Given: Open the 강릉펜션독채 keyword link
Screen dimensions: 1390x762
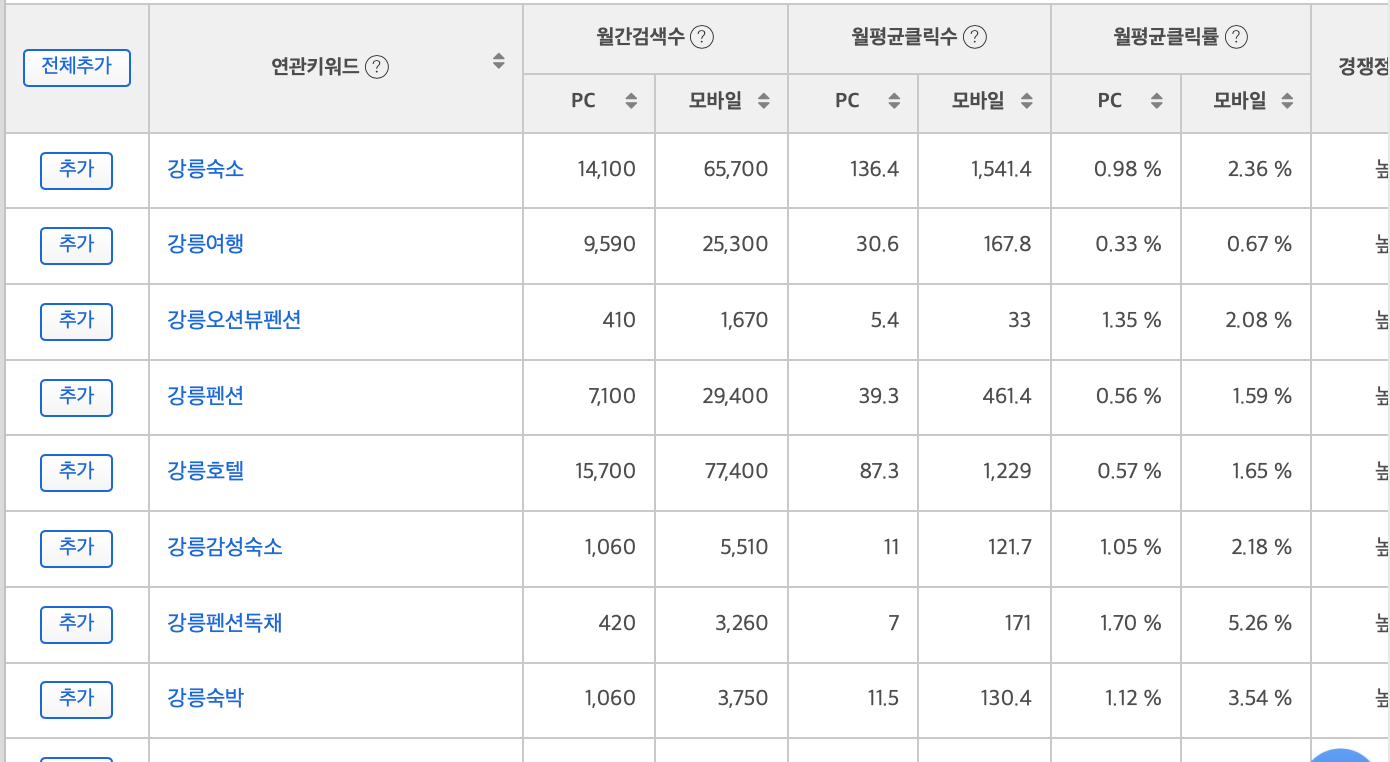Looking at the screenshot, I should [x=225, y=623].
